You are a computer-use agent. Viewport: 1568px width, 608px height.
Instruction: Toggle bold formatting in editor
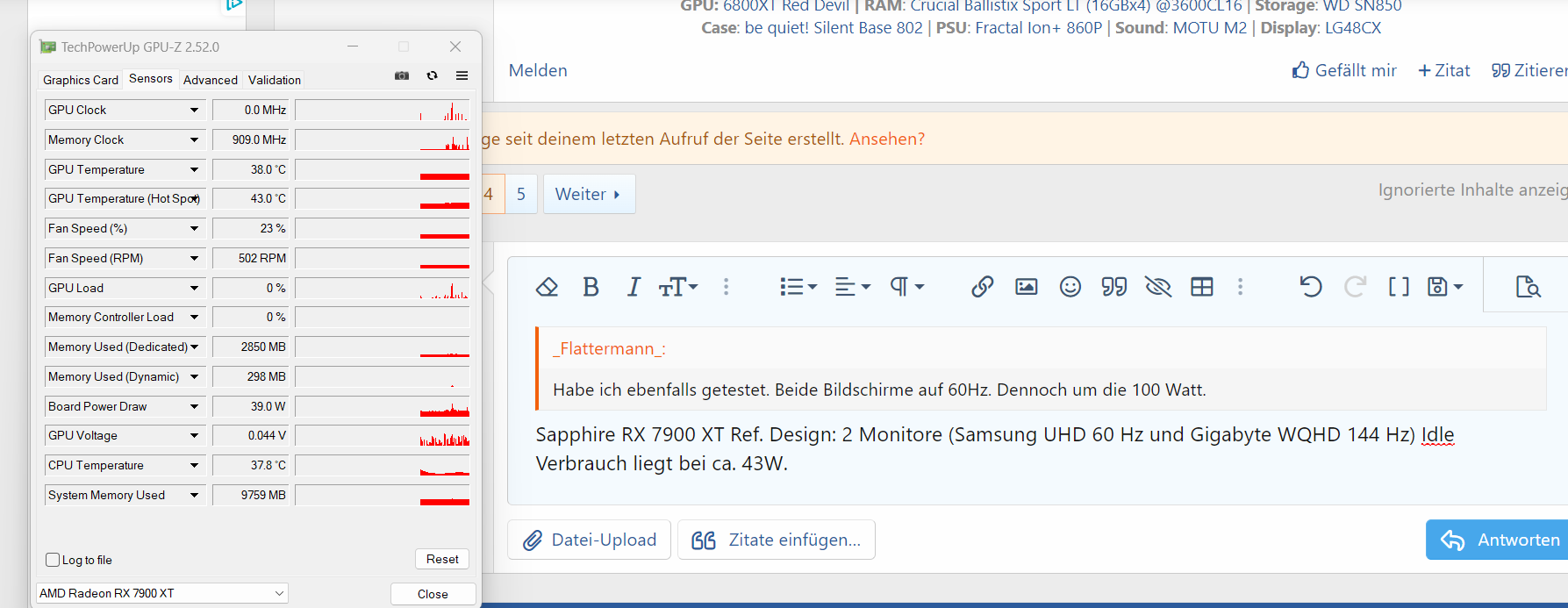(591, 287)
